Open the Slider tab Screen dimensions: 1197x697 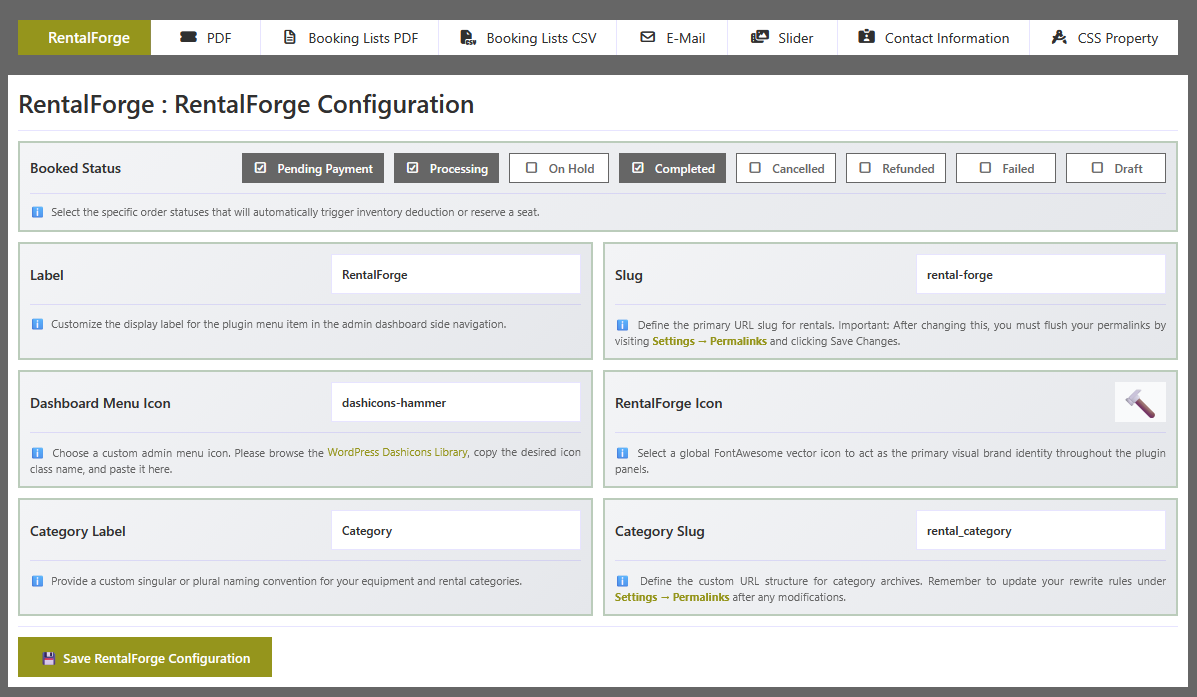[782, 37]
